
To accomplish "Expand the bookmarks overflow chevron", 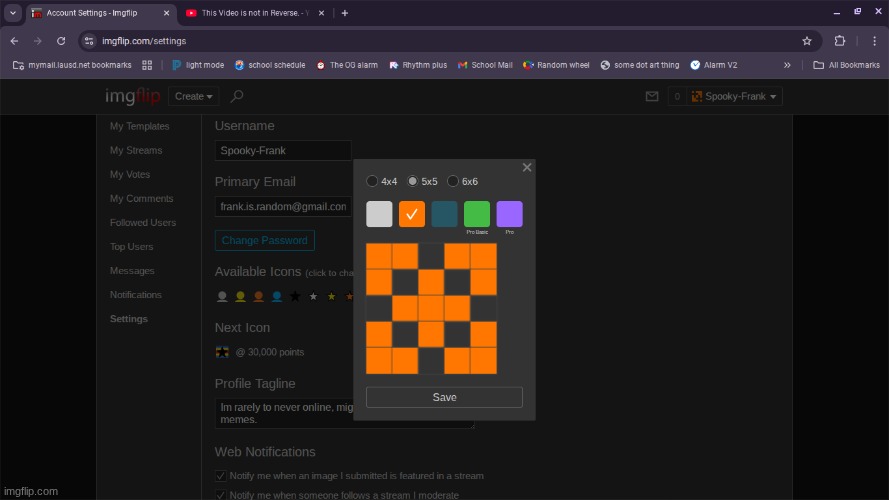I will (x=787, y=65).
